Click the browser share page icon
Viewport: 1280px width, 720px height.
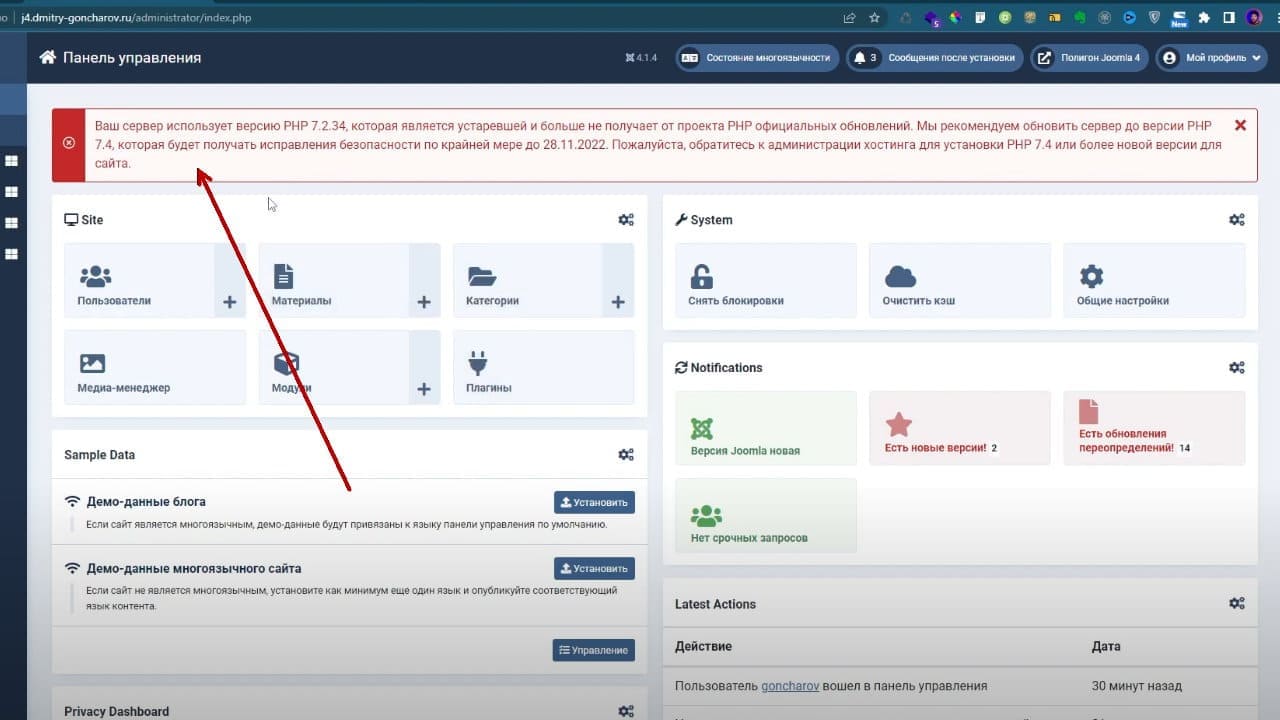coord(849,17)
